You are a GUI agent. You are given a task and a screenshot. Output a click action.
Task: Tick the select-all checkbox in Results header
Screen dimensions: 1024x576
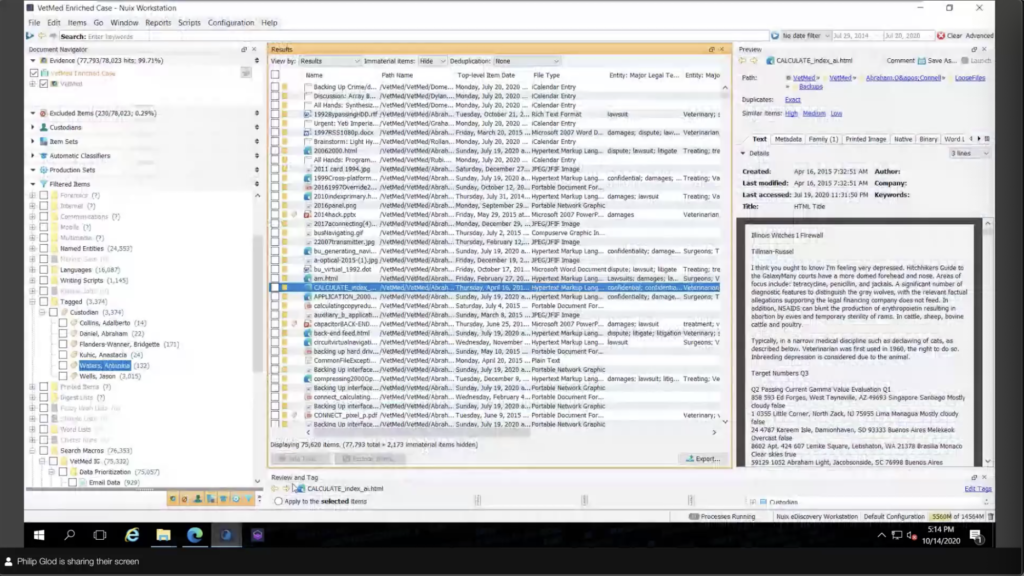pyautogui.click(x=275, y=75)
